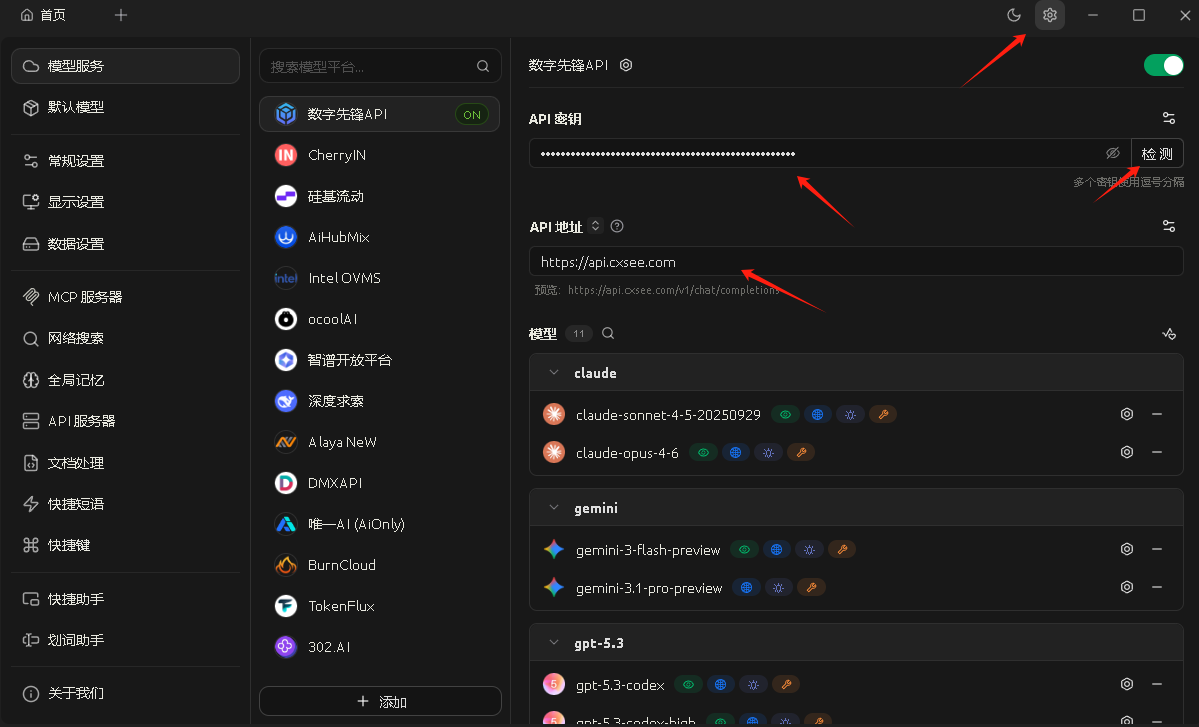
Task: Go to 默认模型 settings
Action: [x=76, y=107]
